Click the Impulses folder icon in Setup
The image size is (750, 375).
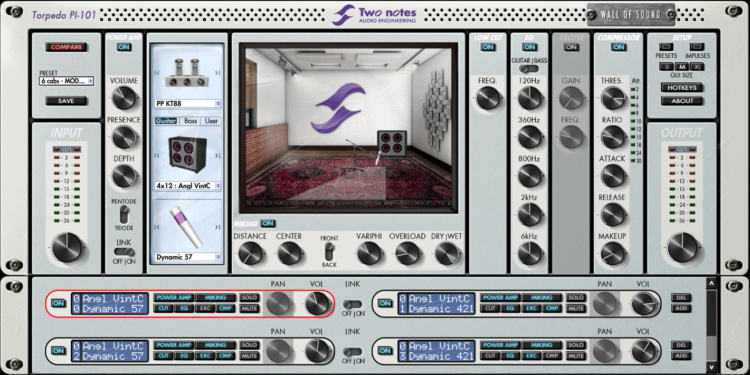[697, 47]
